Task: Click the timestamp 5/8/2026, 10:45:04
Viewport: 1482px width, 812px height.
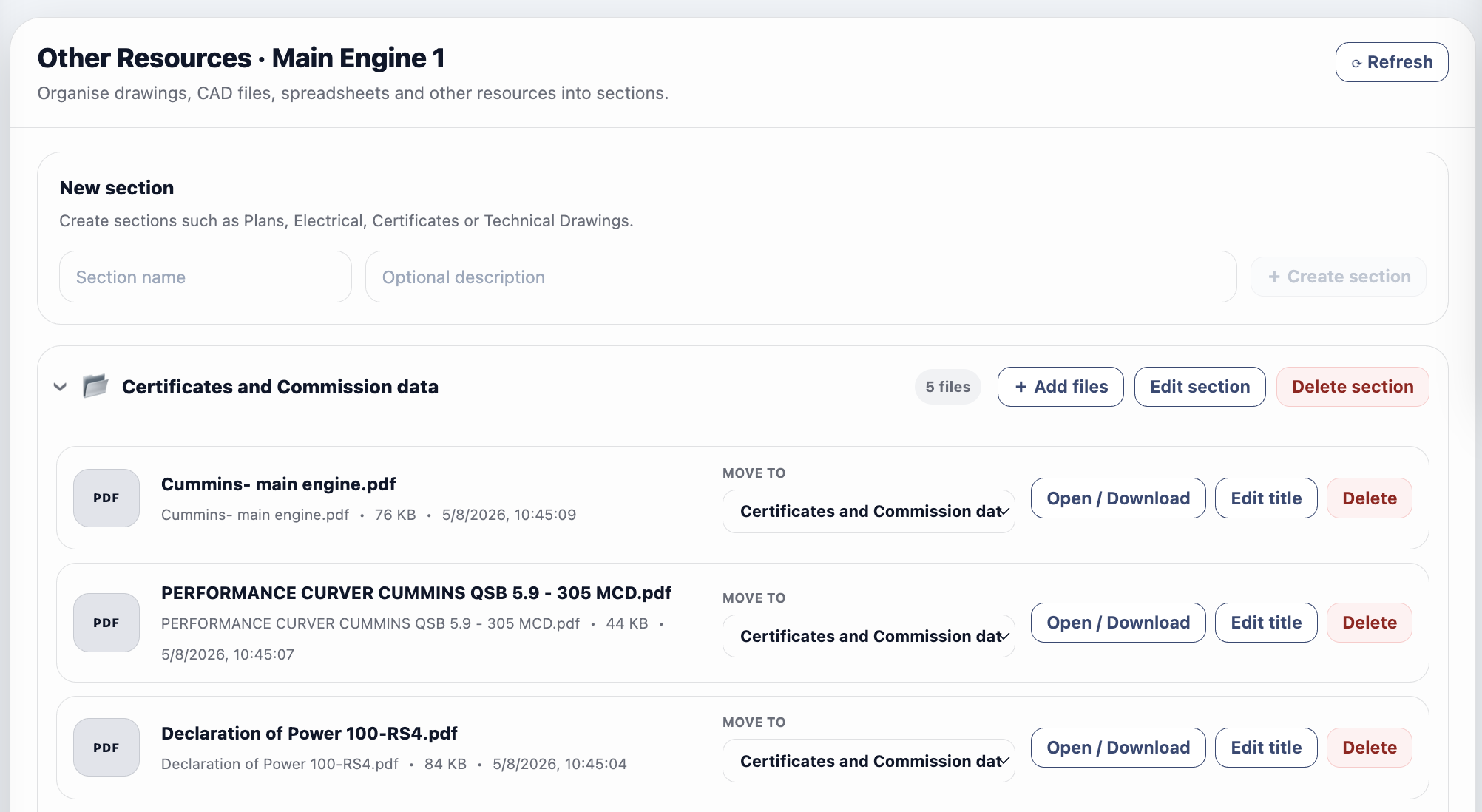Action: [x=560, y=764]
